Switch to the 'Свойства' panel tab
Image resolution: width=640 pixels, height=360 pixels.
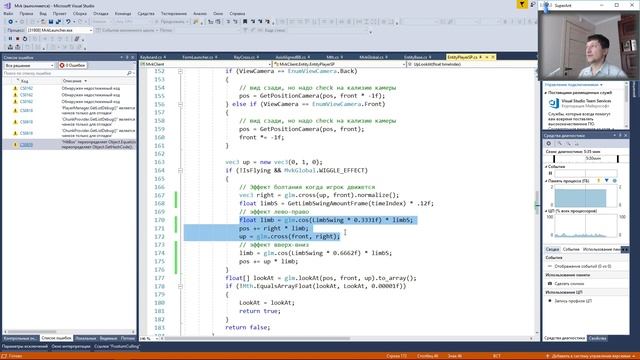[598, 338]
